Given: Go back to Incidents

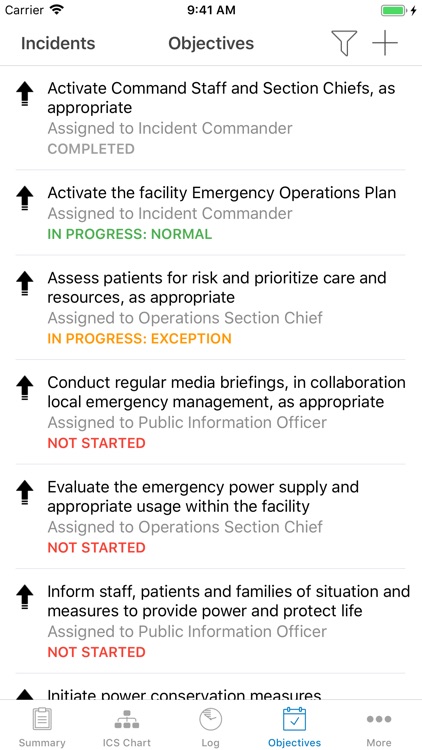Looking at the screenshot, I should 58,43.
